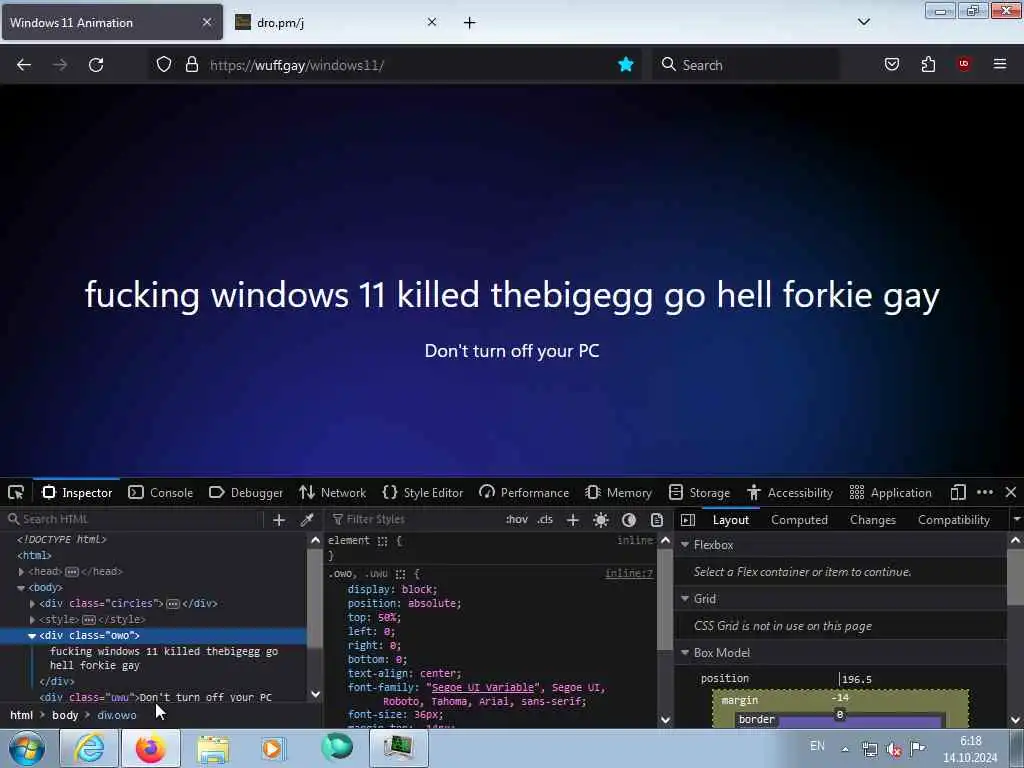Close the dro.pm/j tab
The width and height of the screenshot is (1024, 768).
point(432,22)
